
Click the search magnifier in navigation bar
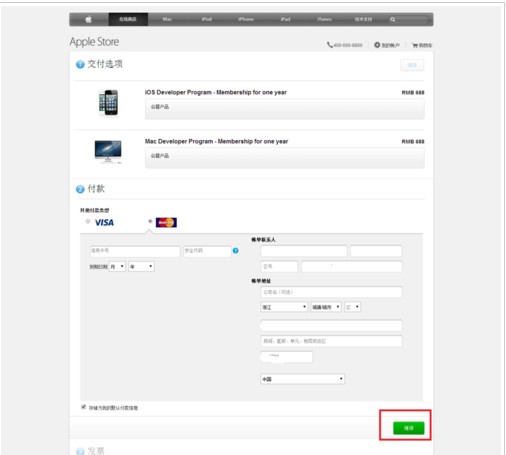click(x=393, y=19)
